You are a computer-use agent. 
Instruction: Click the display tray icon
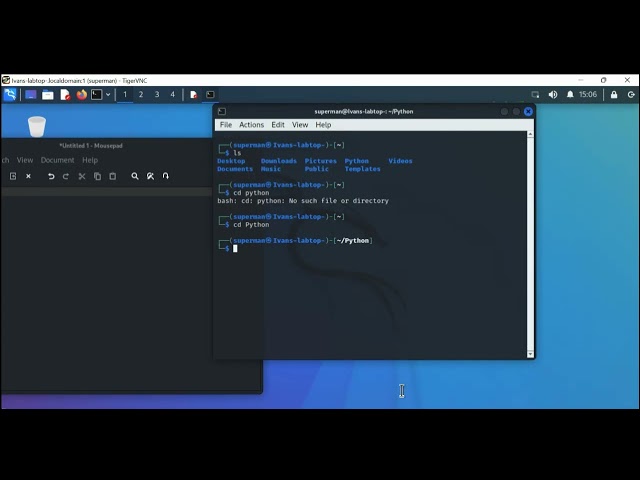click(x=535, y=95)
